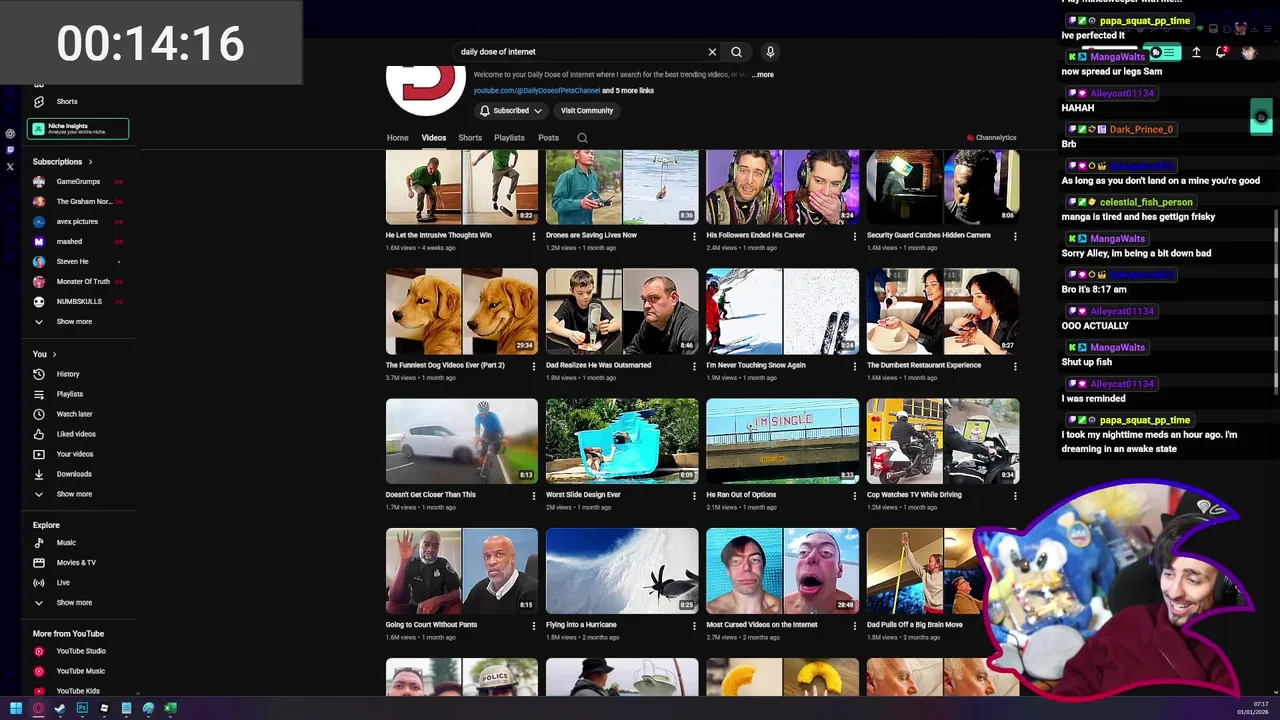Open Downloads in the sidebar
This screenshot has height=720, width=1280.
(74, 474)
